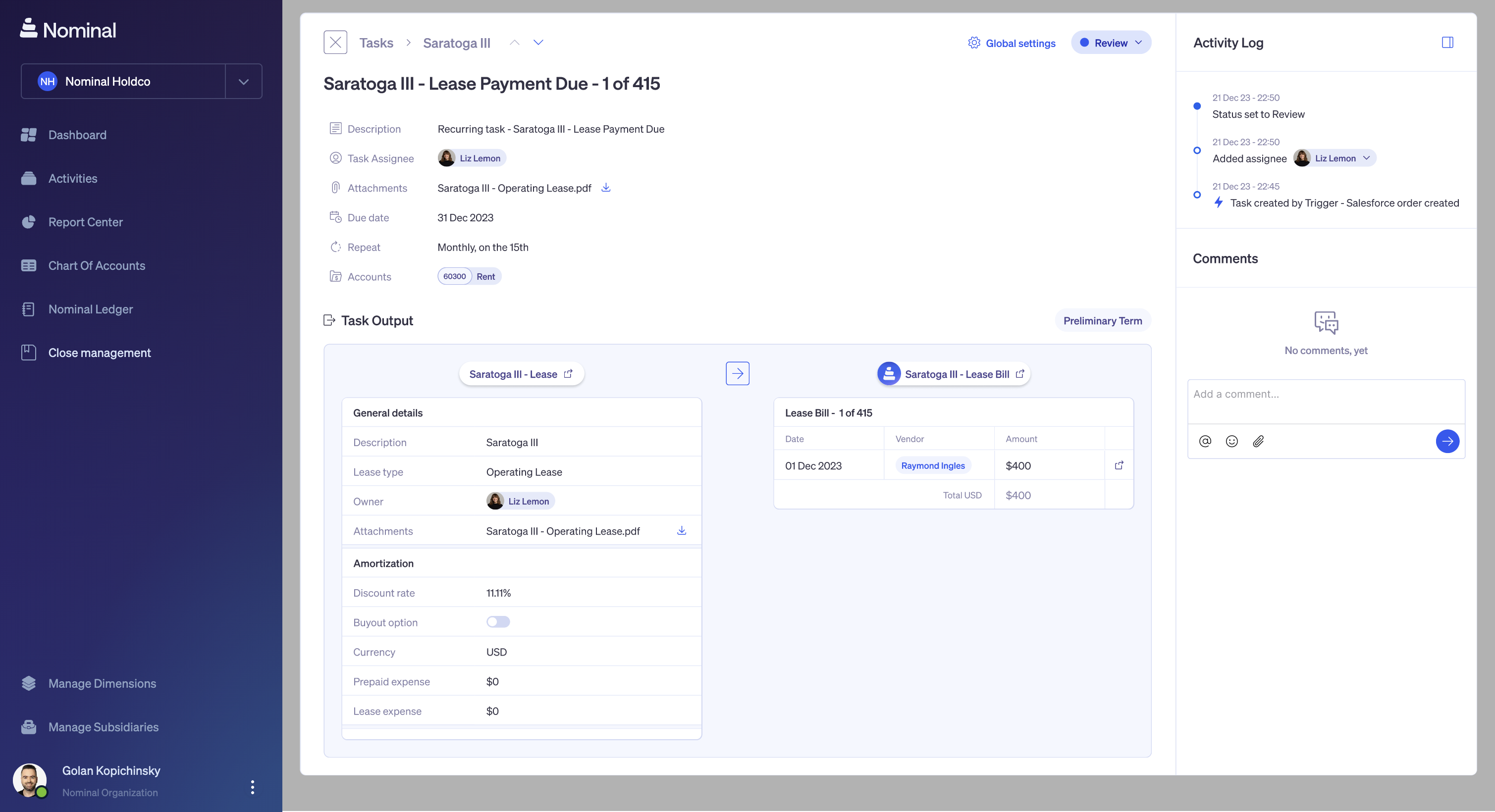Screen dimensions: 1495x812
Task: Click the paperclip attach file icon
Action: tap(1258, 441)
